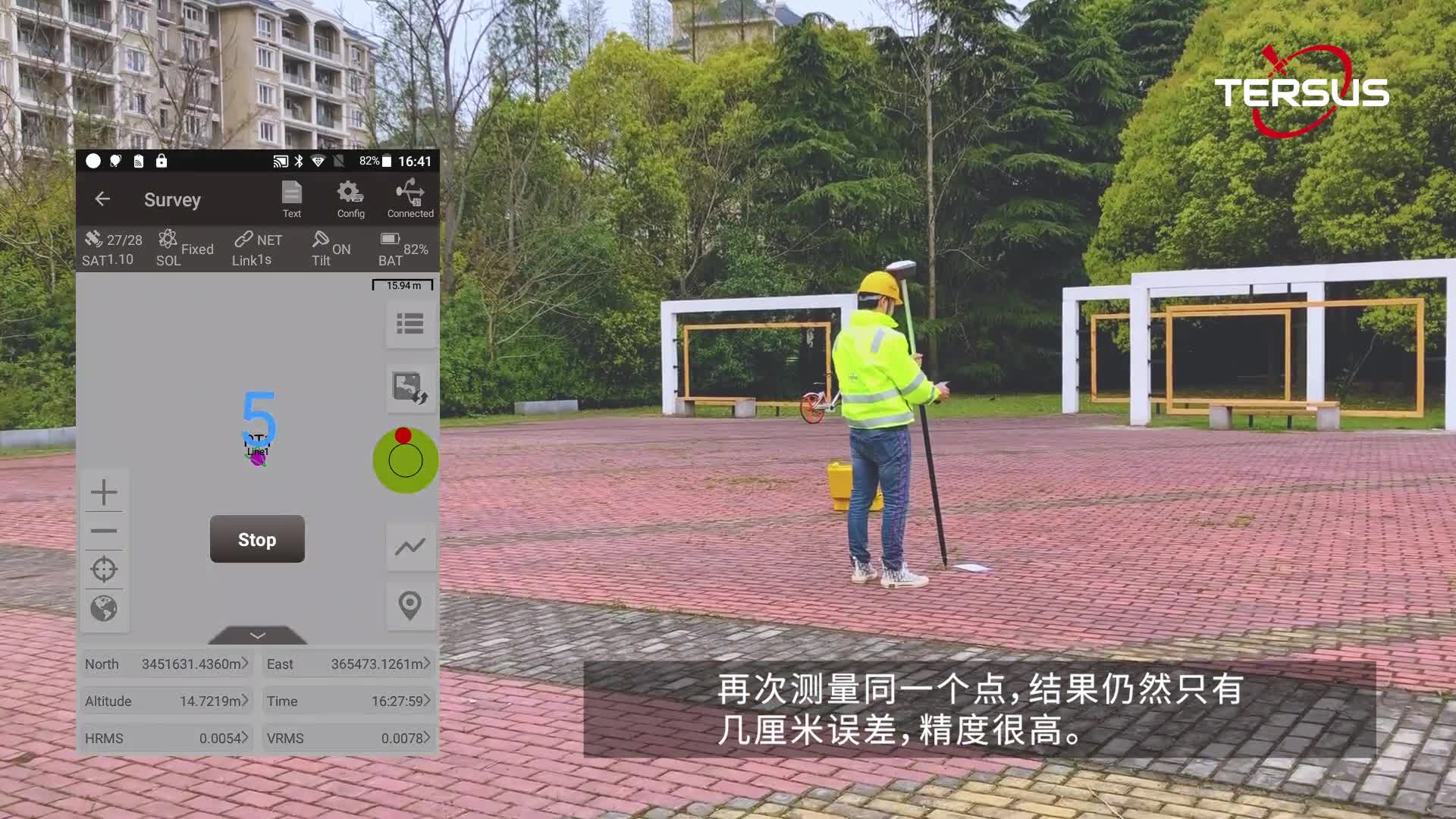Tap the collapse drawer chevron arrow
Screen dimensions: 1456x819
click(x=258, y=637)
